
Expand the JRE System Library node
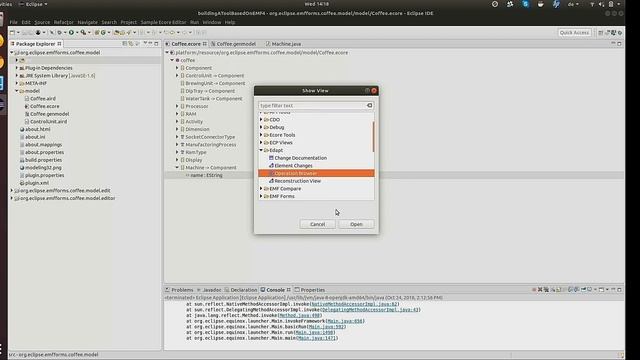point(17,76)
